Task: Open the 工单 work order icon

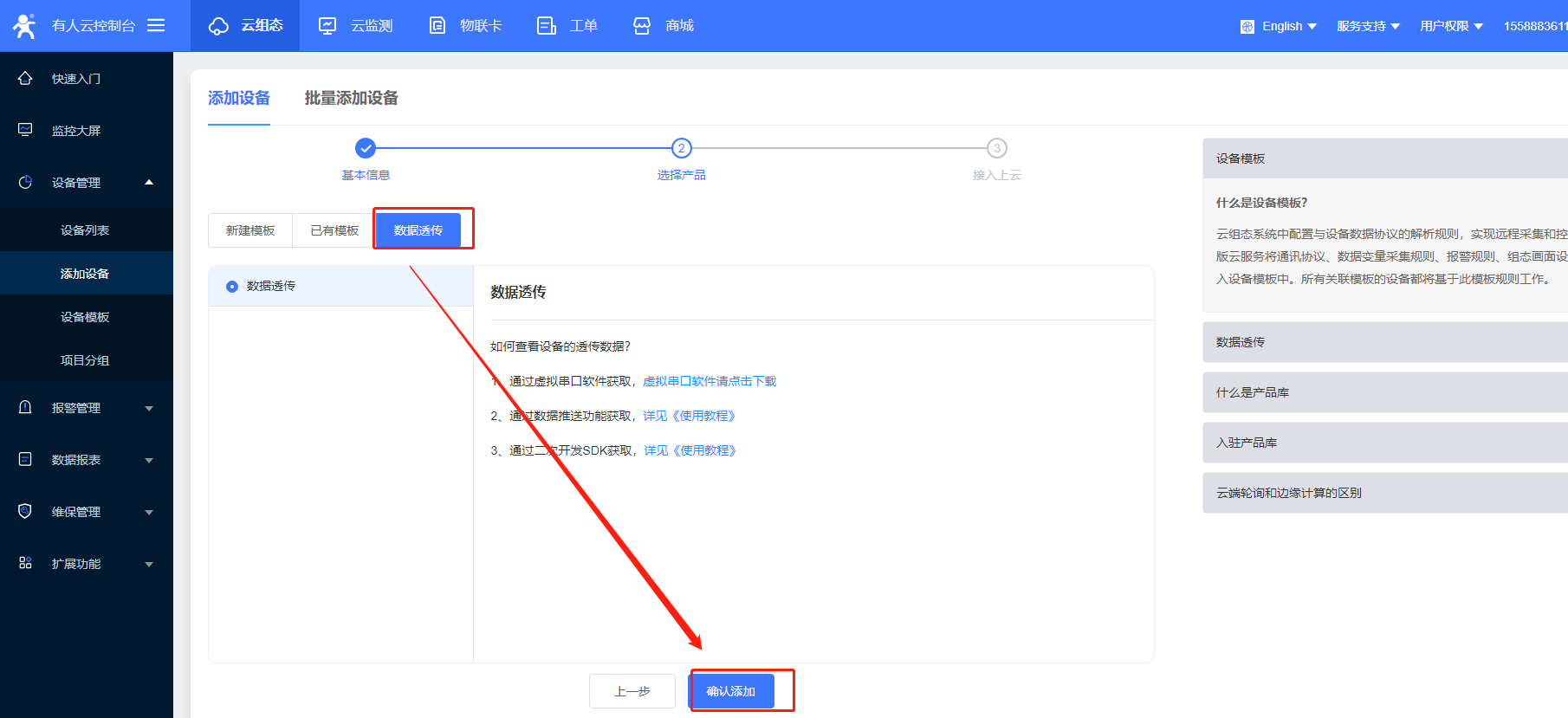Action: click(x=547, y=26)
